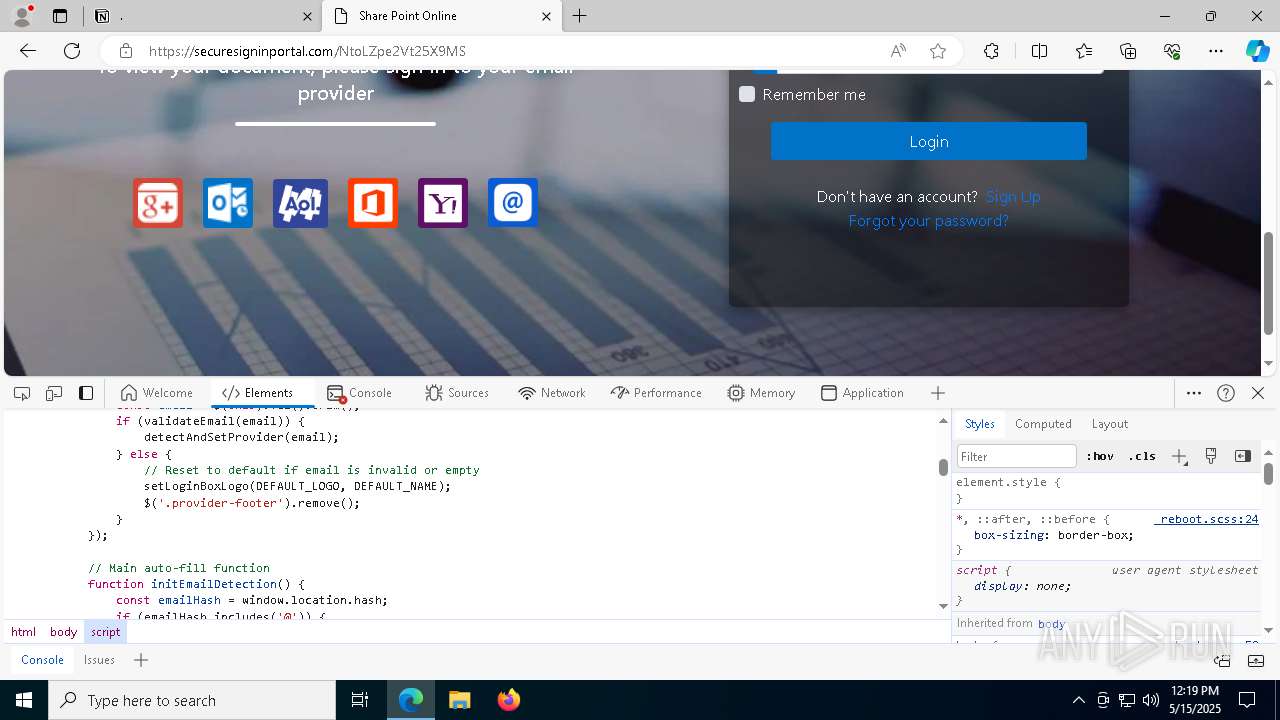
Task: Add page to favorites star
Action: (x=938, y=51)
